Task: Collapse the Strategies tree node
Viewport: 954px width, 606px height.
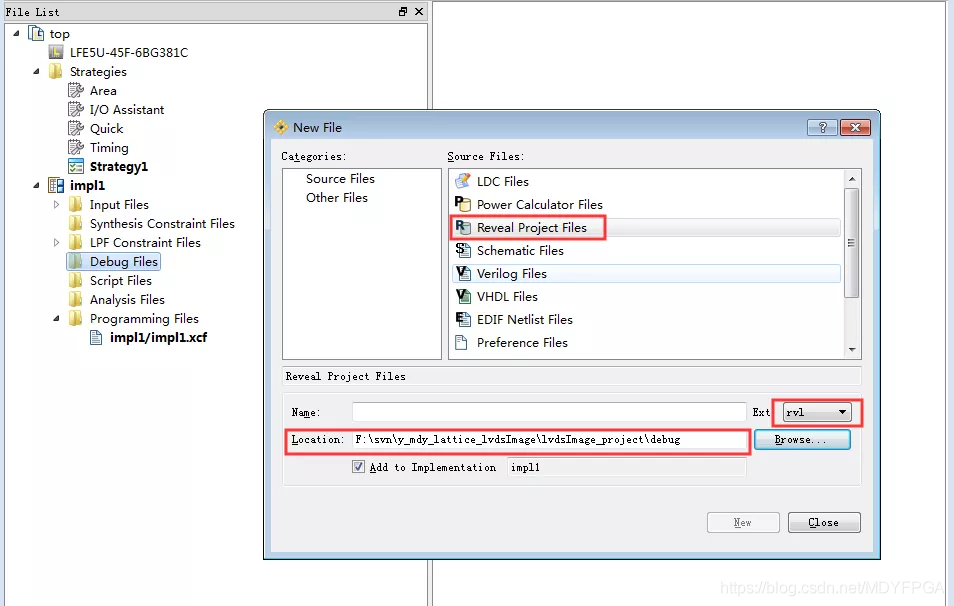Action: 37,71
